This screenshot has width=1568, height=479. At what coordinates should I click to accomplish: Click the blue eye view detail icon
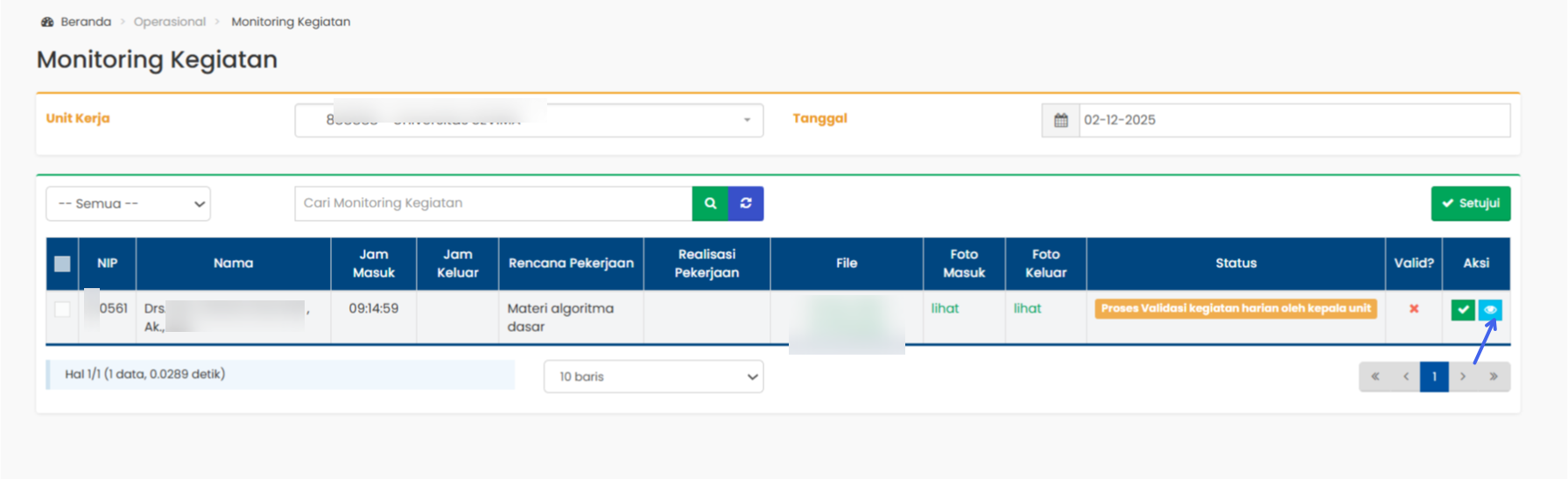[1490, 309]
